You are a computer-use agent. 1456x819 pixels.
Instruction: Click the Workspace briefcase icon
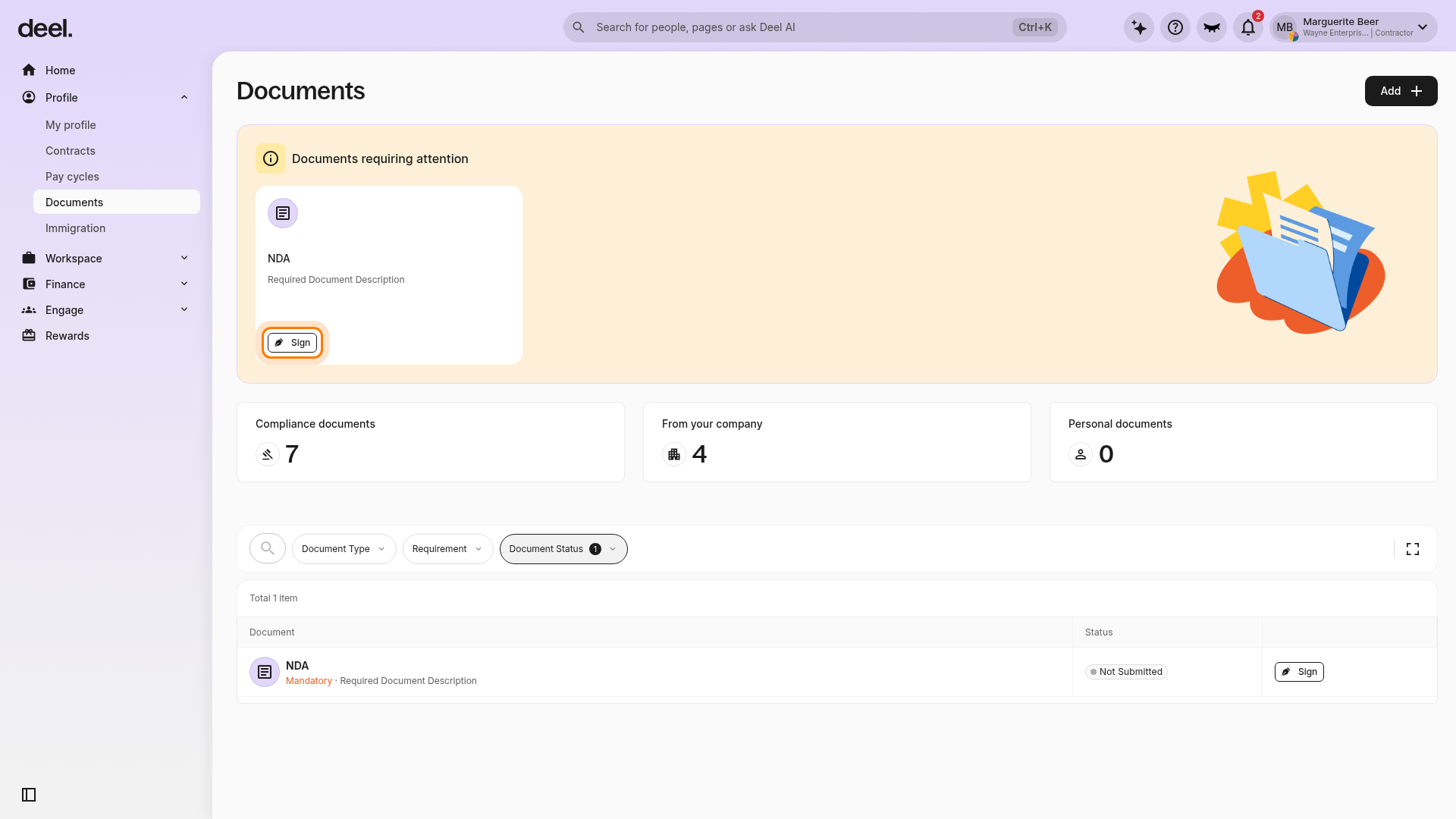(x=29, y=259)
